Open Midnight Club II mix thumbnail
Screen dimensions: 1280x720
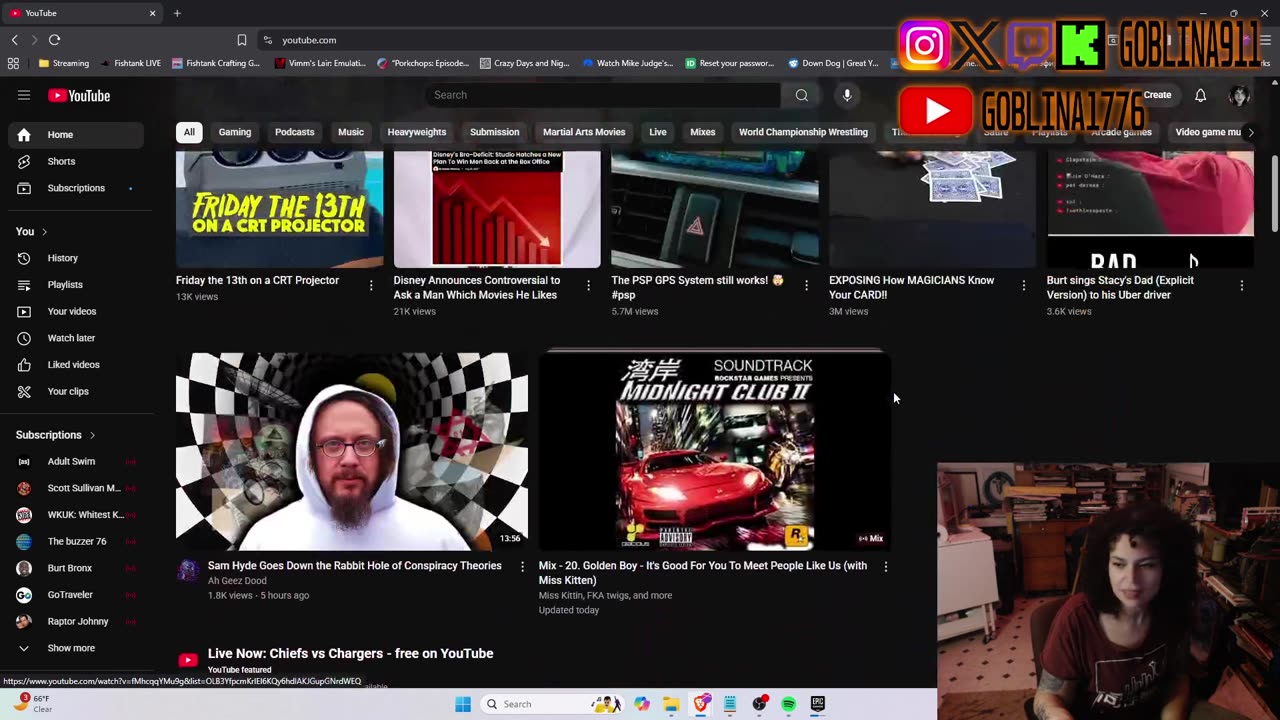point(714,451)
